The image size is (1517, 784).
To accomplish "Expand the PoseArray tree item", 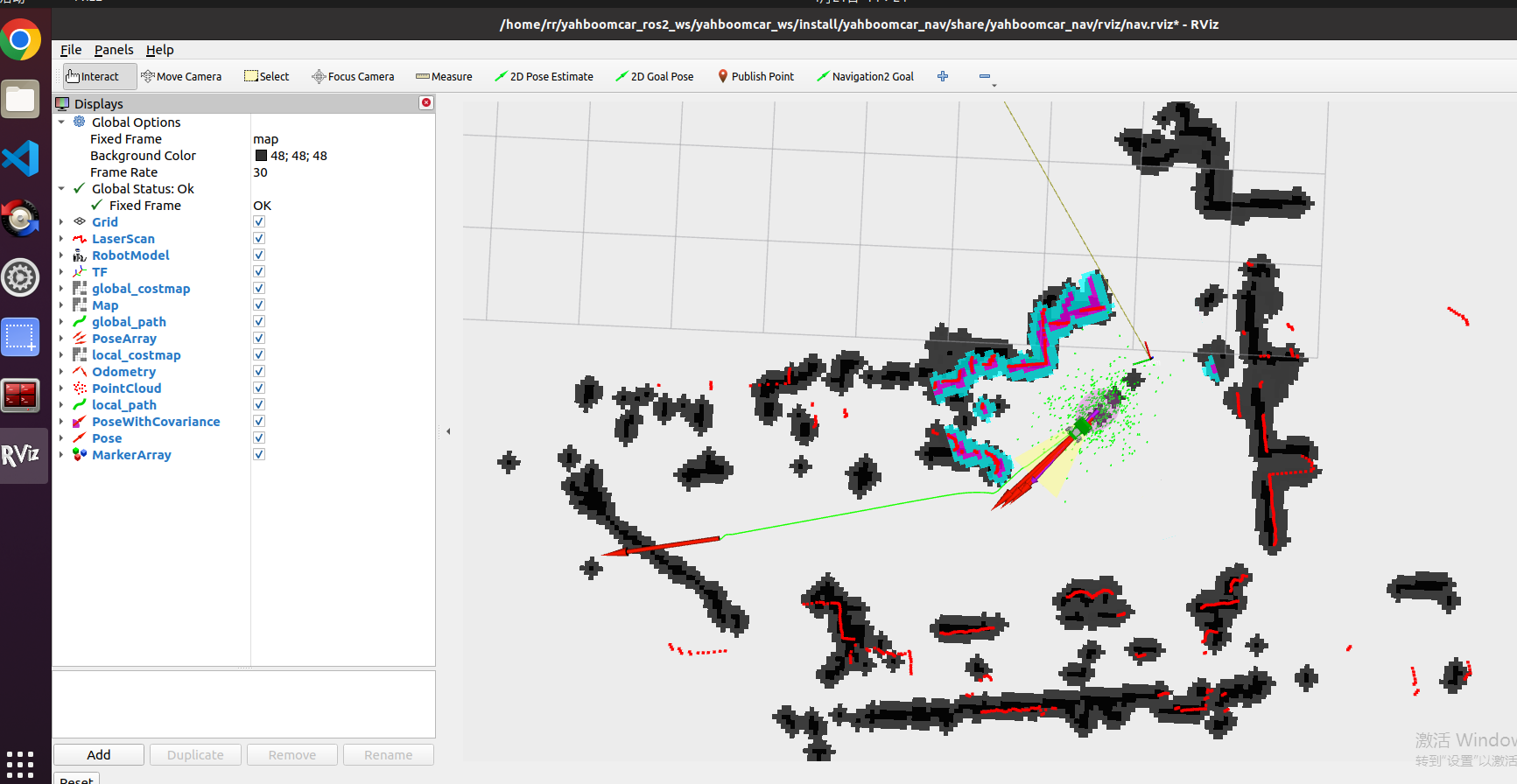I will tap(61, 339).
